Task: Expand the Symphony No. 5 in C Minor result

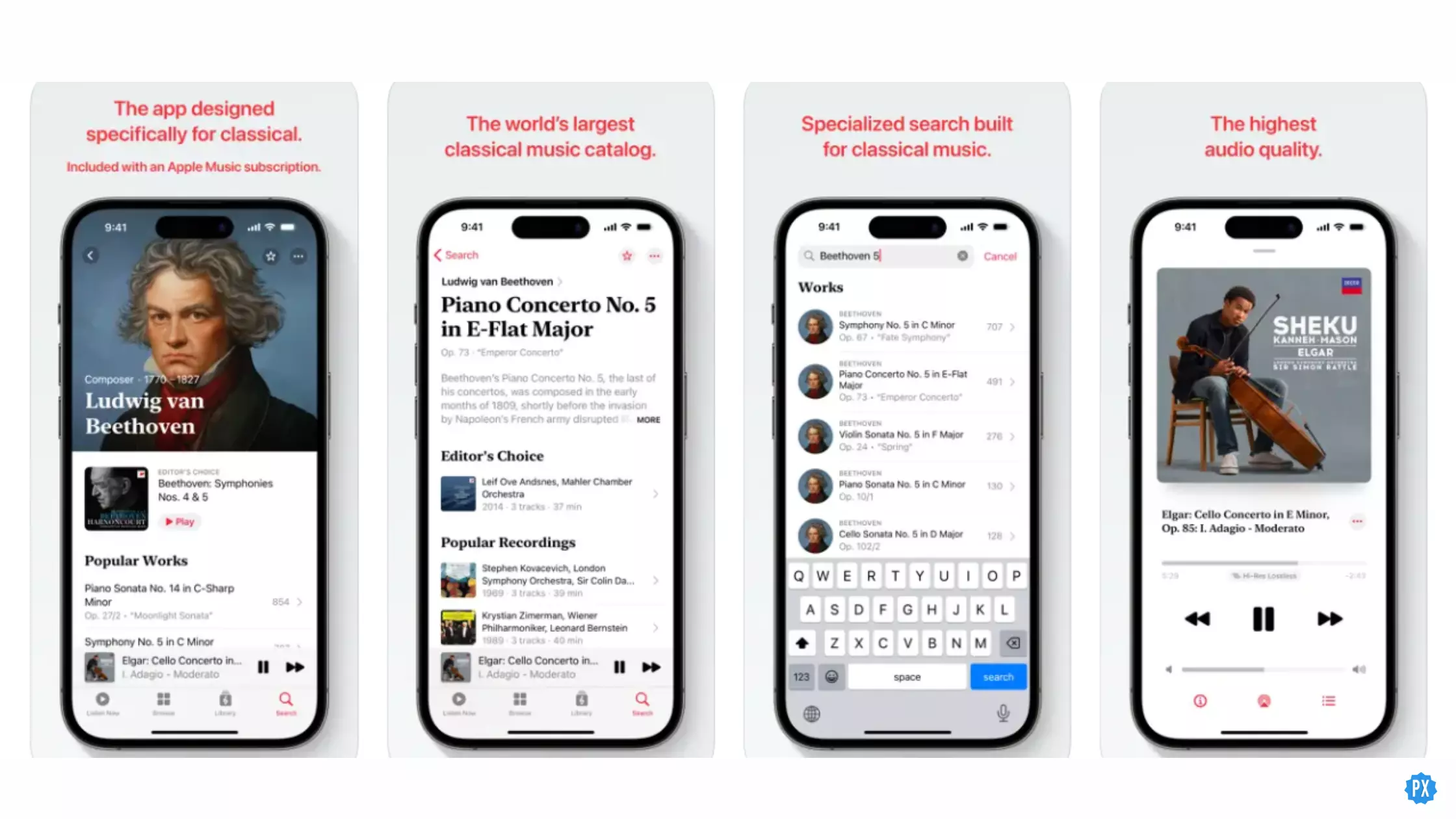Action: pos(1013,326)
